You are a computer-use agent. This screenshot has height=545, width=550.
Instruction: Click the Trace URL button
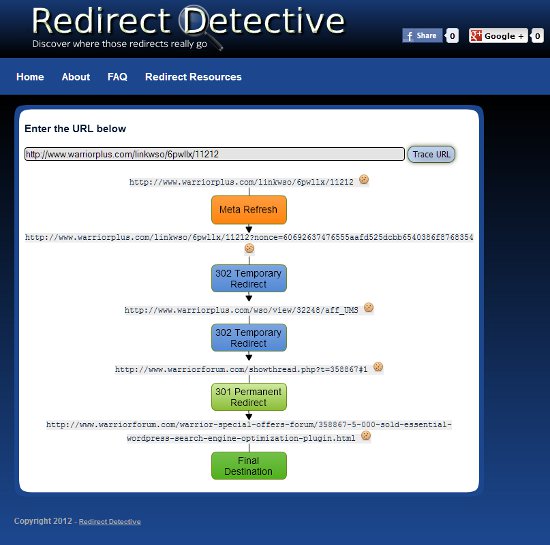[x=431, y=154]
